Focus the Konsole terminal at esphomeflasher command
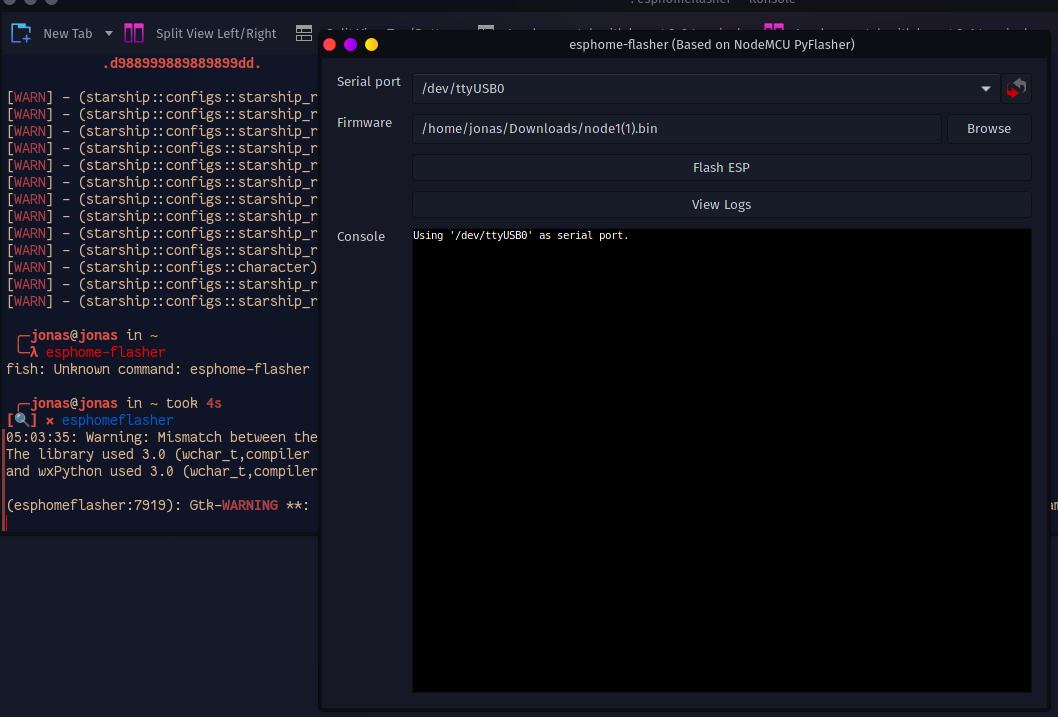The height and width of the screenshot is (717, 1058). [117, 420]
